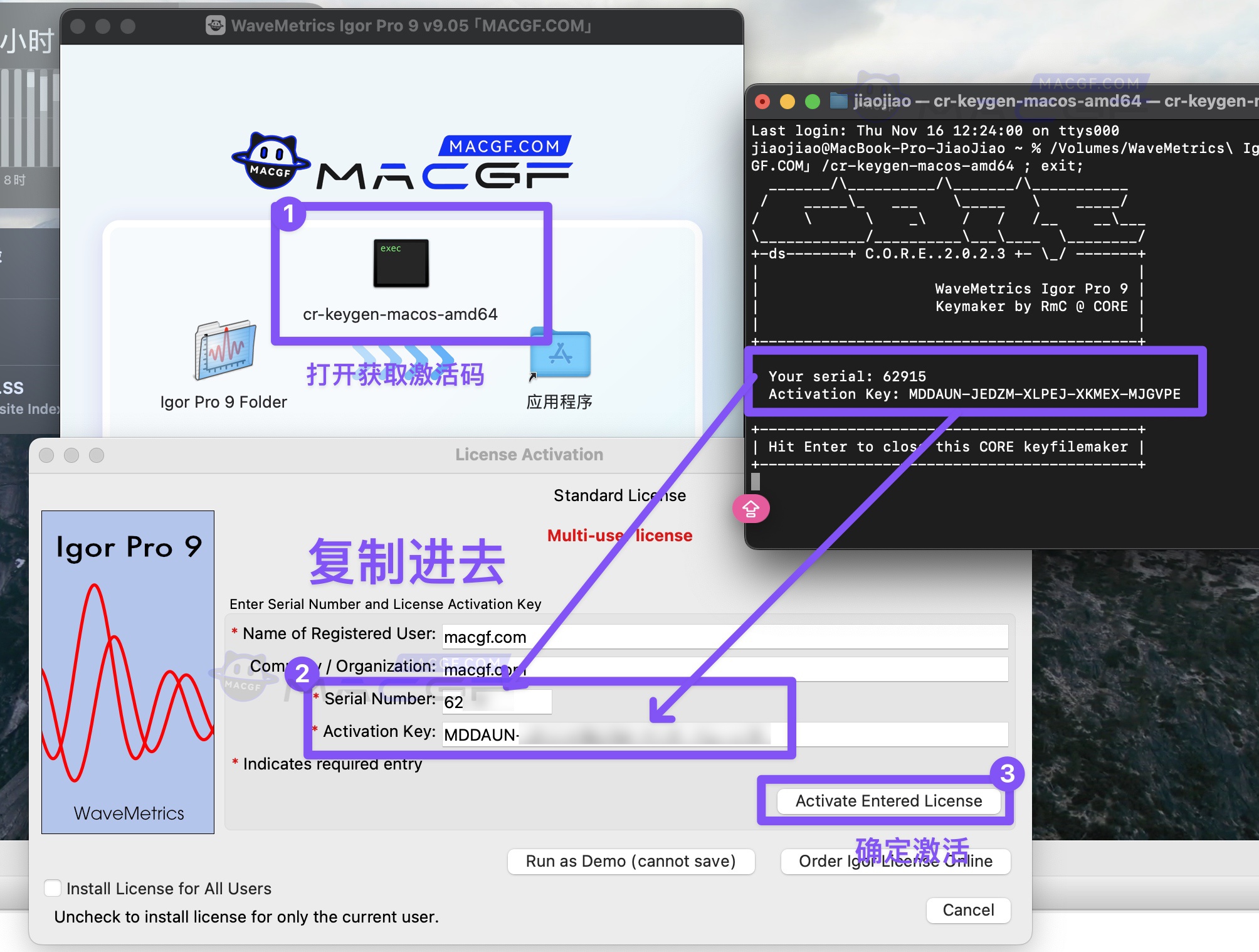This screenshot has width=1259, height=952.
Task: Select the Standard License option
Action: click(x=619, y=495)
